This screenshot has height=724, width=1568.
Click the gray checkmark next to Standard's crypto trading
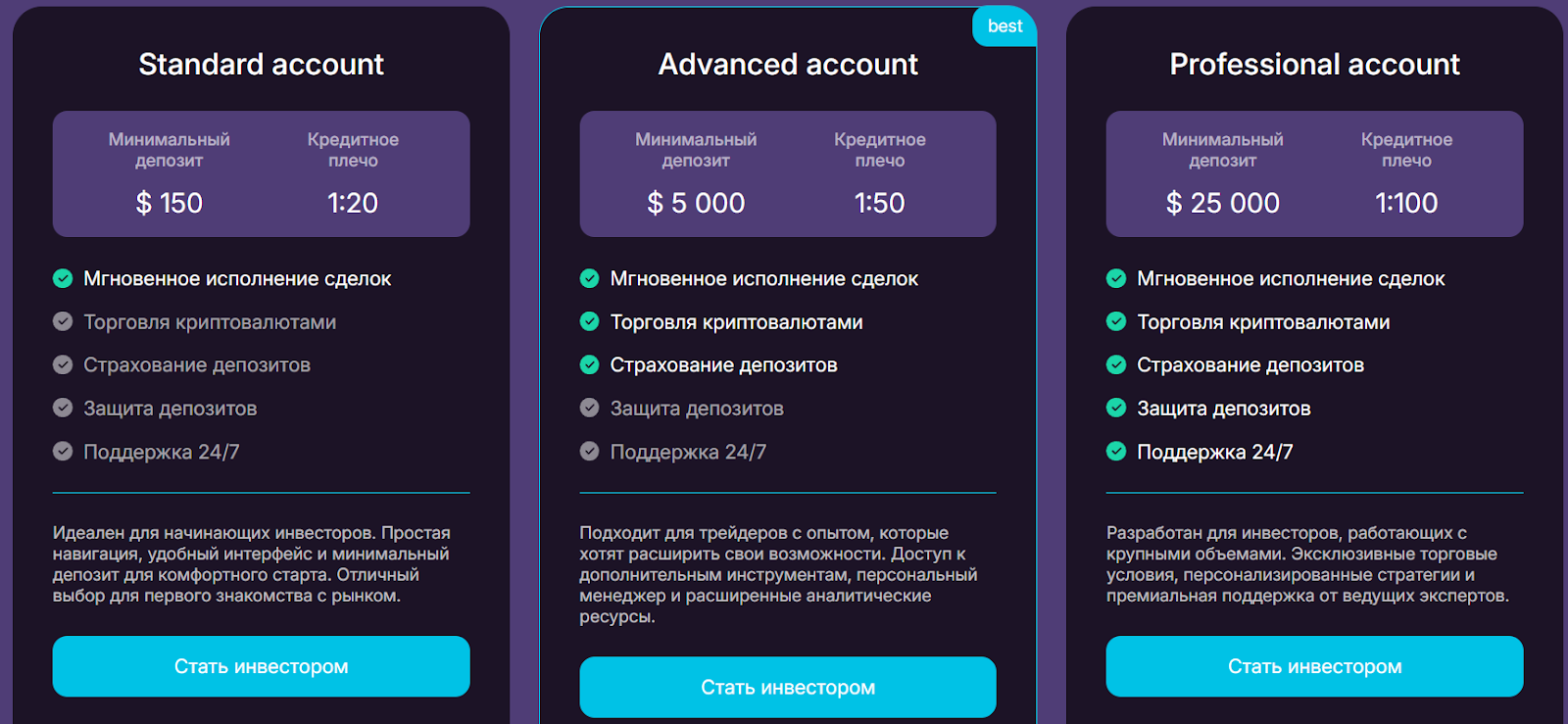pyautogui.click(x=63, y=322)
